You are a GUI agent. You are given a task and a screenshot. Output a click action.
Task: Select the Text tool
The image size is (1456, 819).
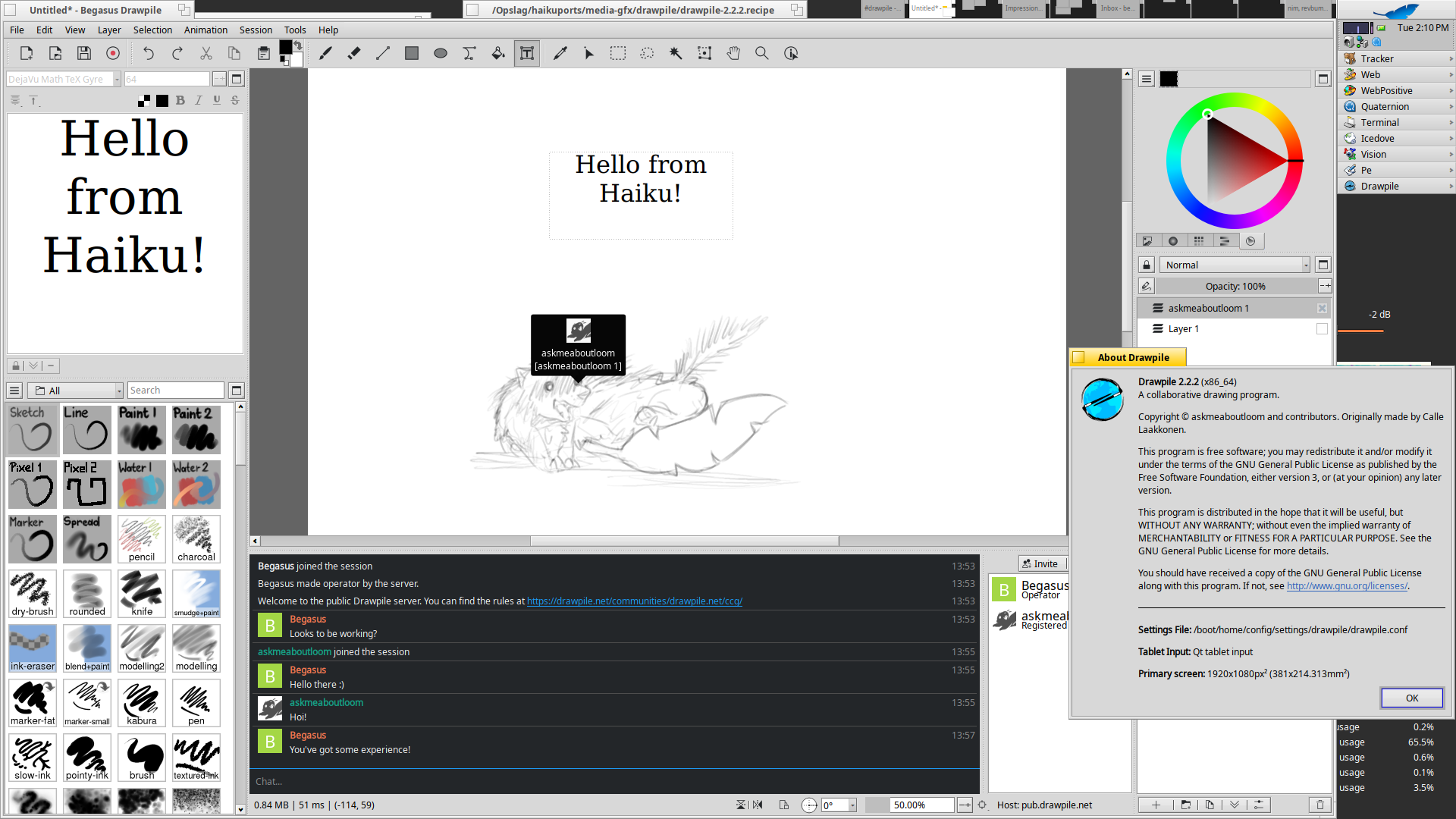(x=527, y=53)
